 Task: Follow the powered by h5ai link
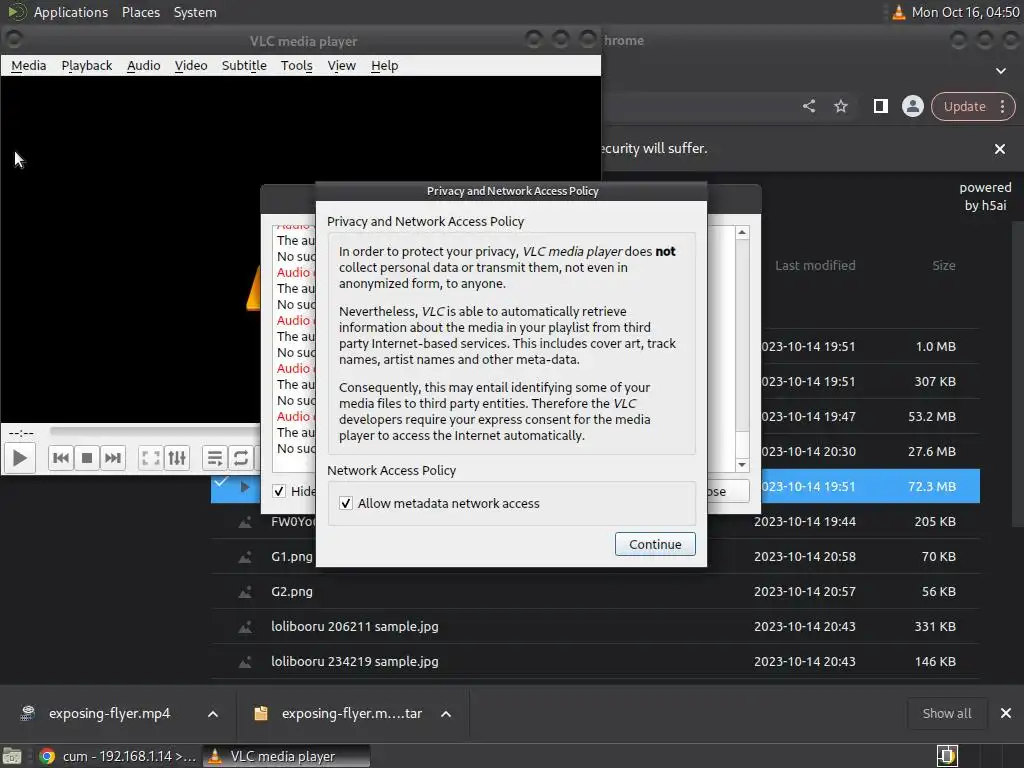pyautogui.click(x=985, y=196)
